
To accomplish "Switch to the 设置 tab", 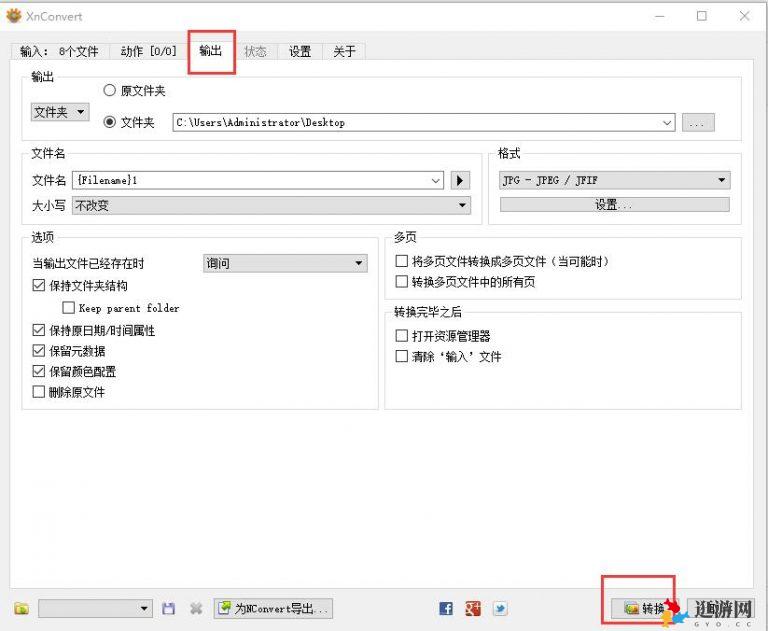I will pos(300,51).
